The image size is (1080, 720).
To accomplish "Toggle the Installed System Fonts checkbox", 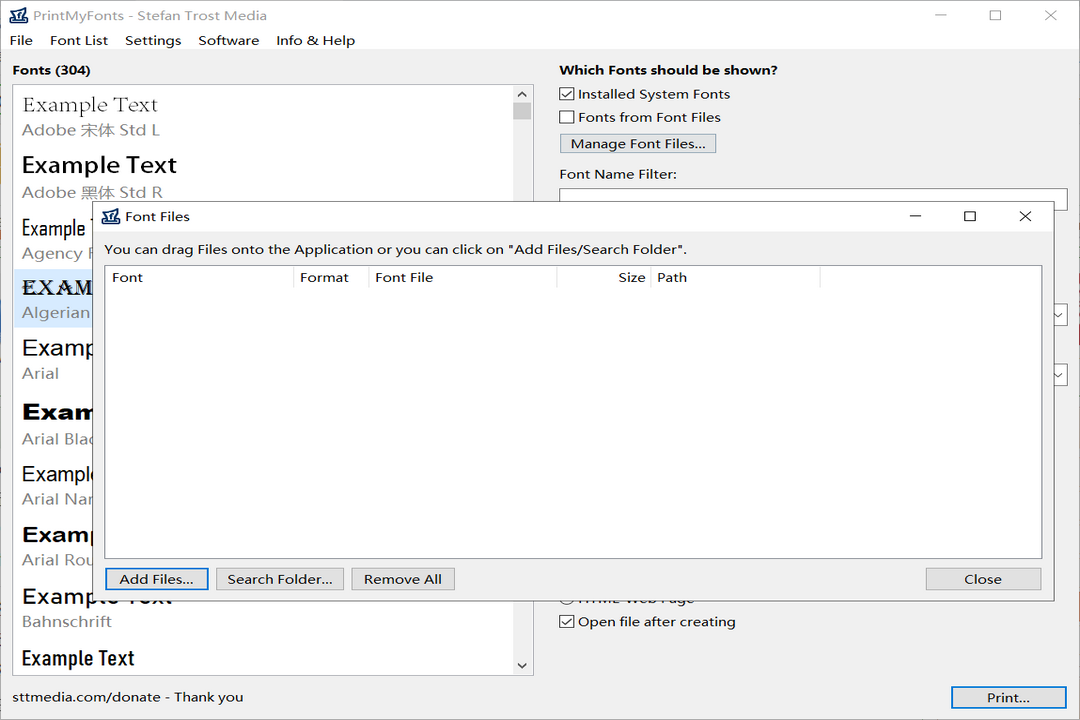I will tap(567, 94).
